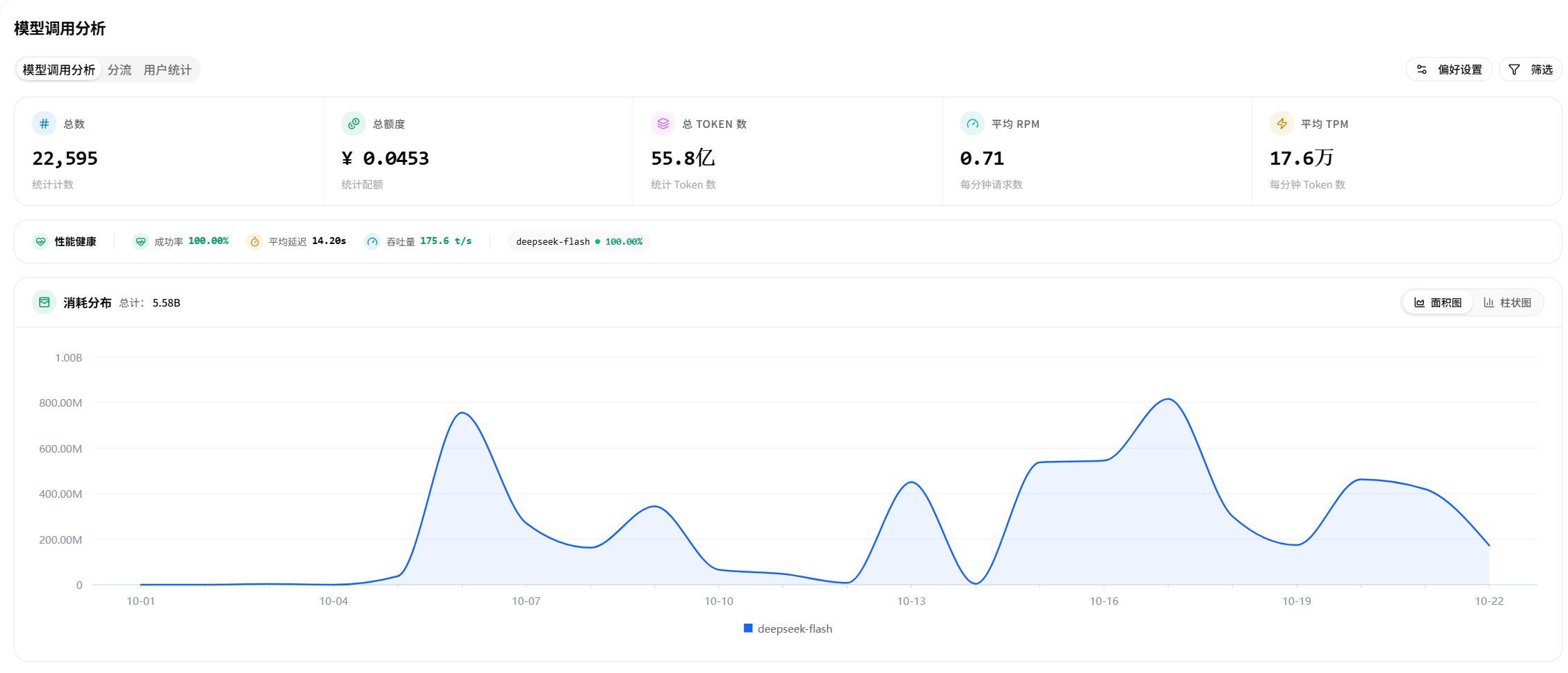The image size is (1568, 673).
Task: Click the gauge icon beside 吞吐量
Action: pos(373,241)
